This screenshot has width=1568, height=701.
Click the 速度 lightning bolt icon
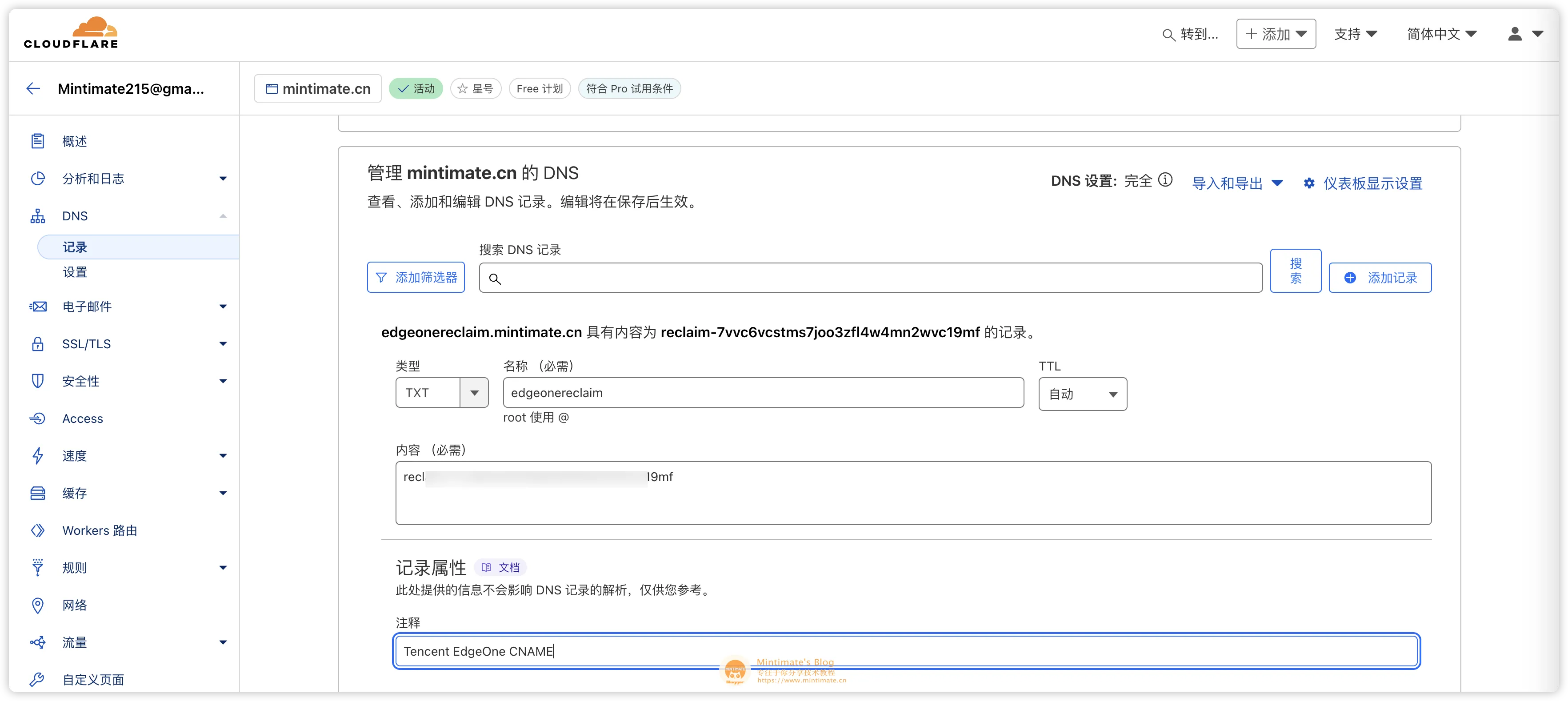38,455
